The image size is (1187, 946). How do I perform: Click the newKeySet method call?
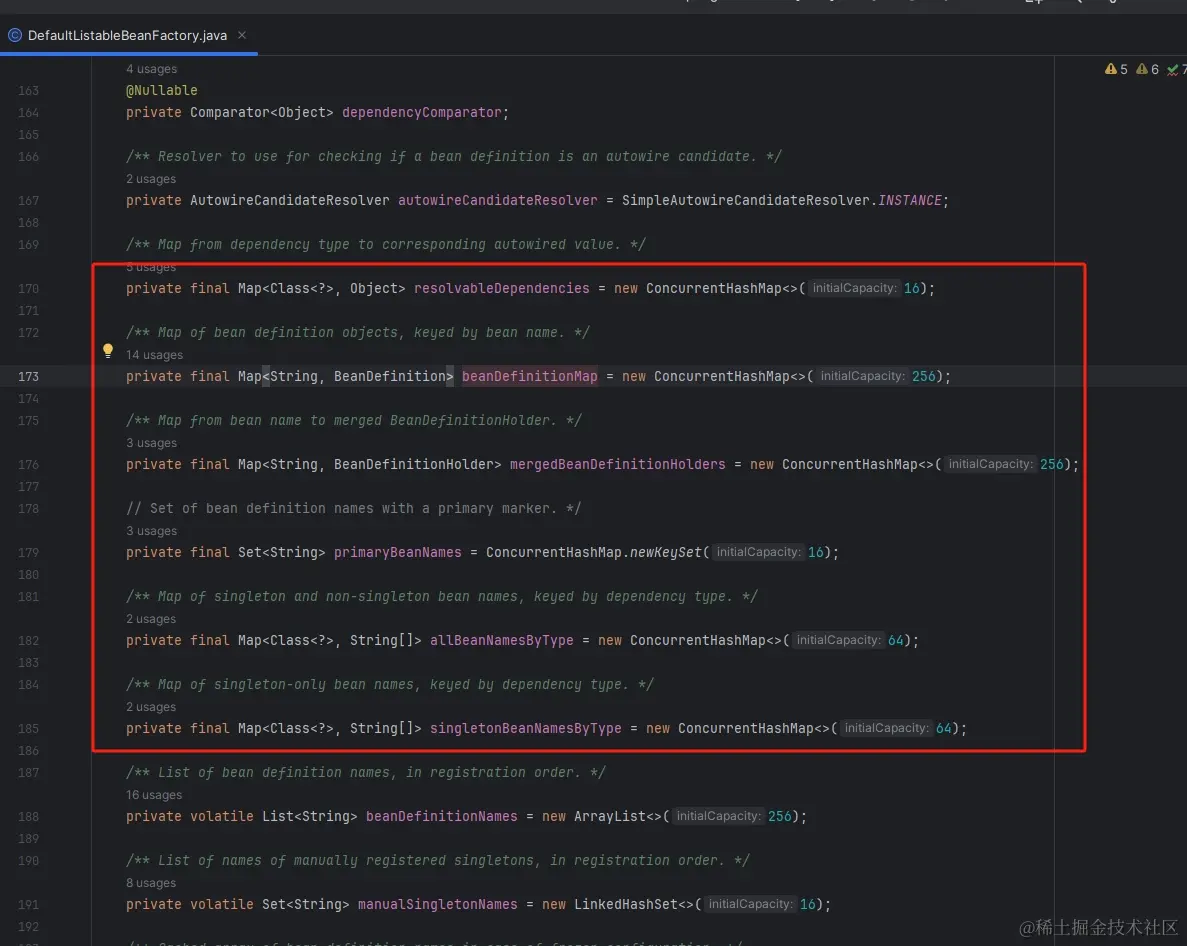(x=665, y=552)
